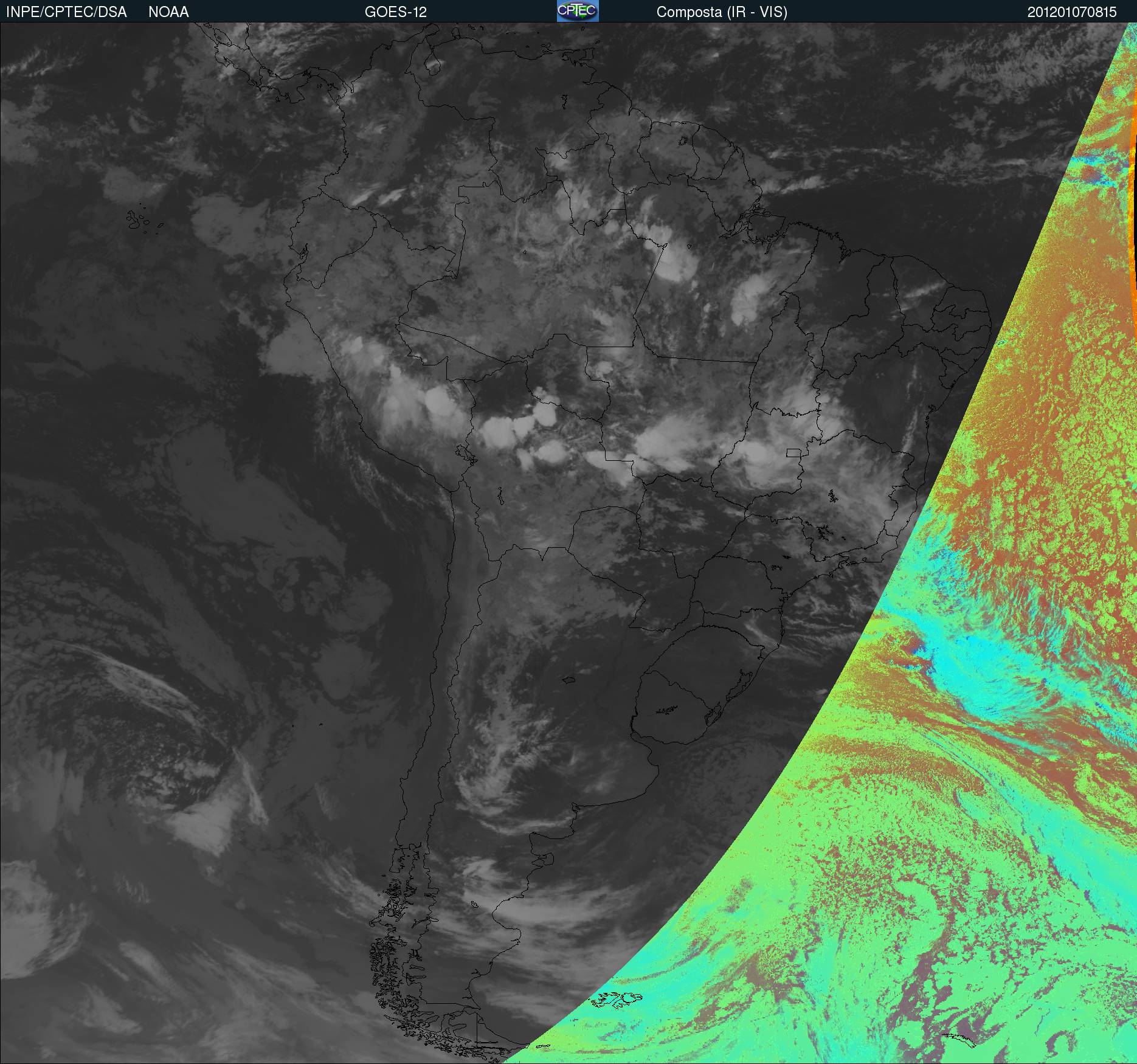1137x1064 pixels.
Task: Click the INPE/CPTEC/DSA header label
Action: pos(66,12)
